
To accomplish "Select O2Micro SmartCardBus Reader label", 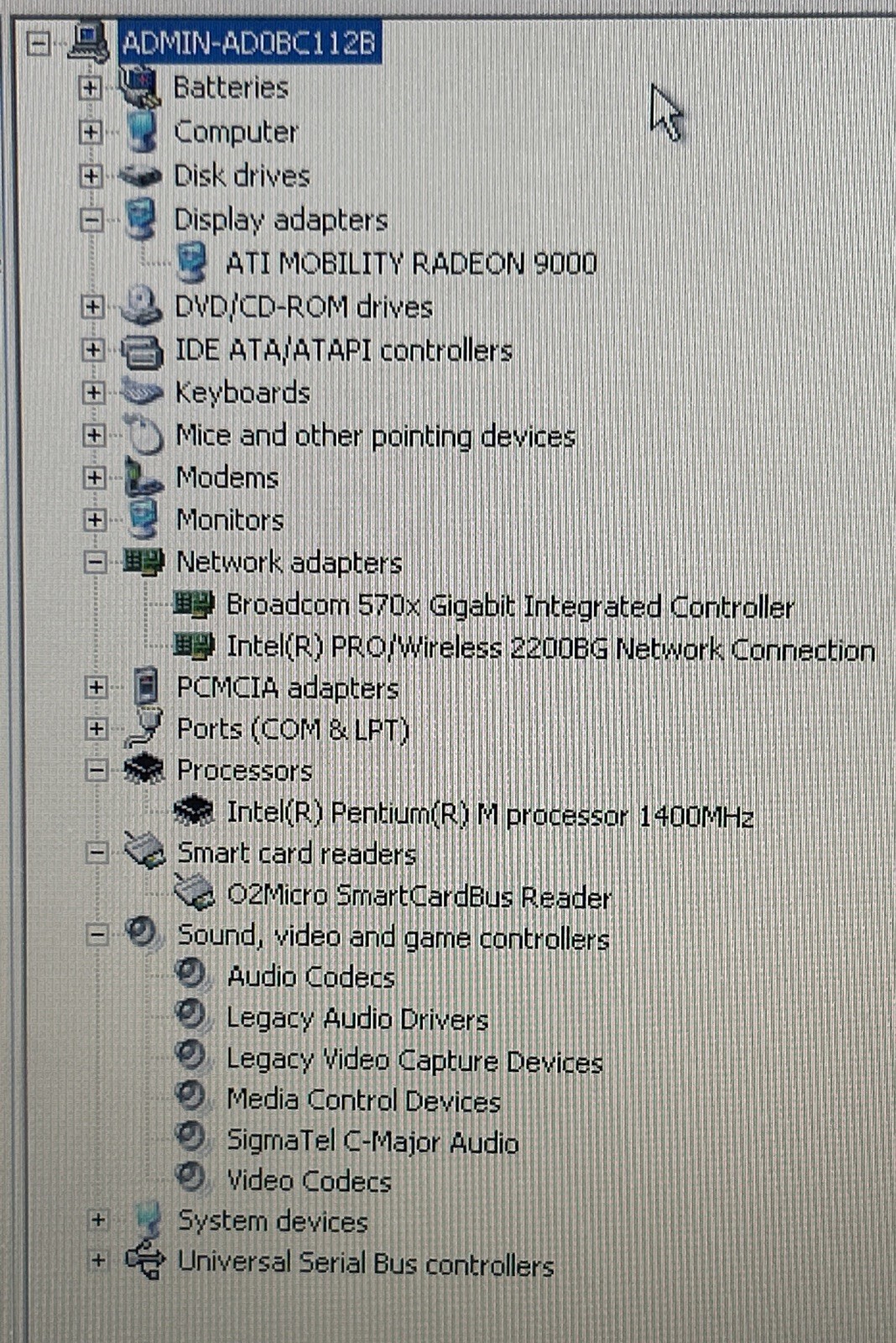I will [419, 896].
